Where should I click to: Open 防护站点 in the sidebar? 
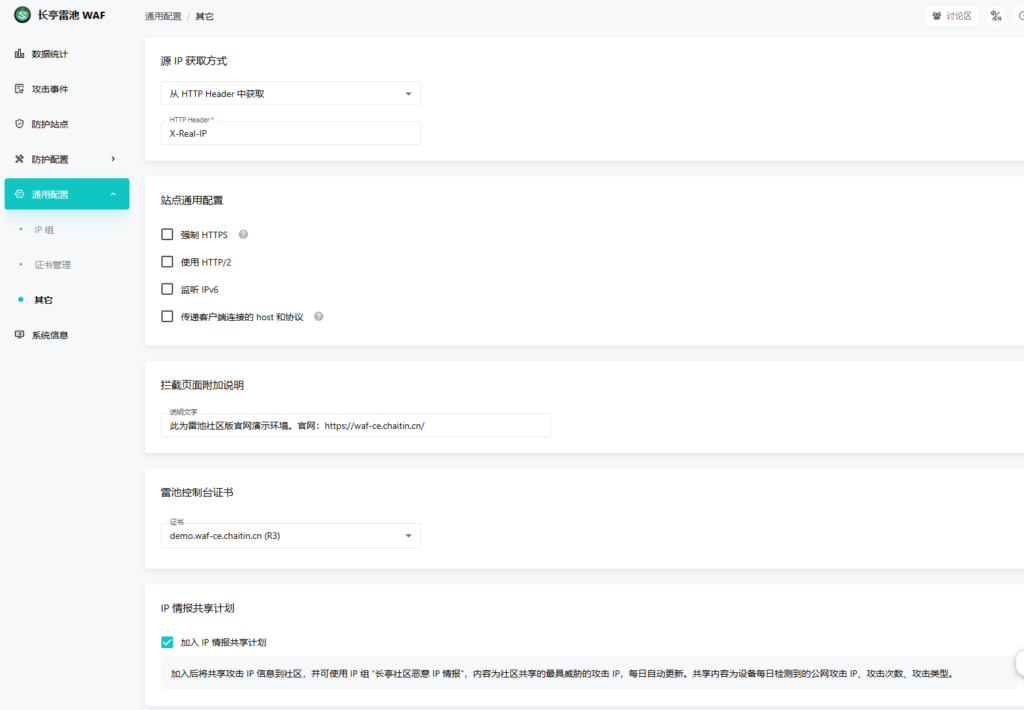[x=67, y=124]
